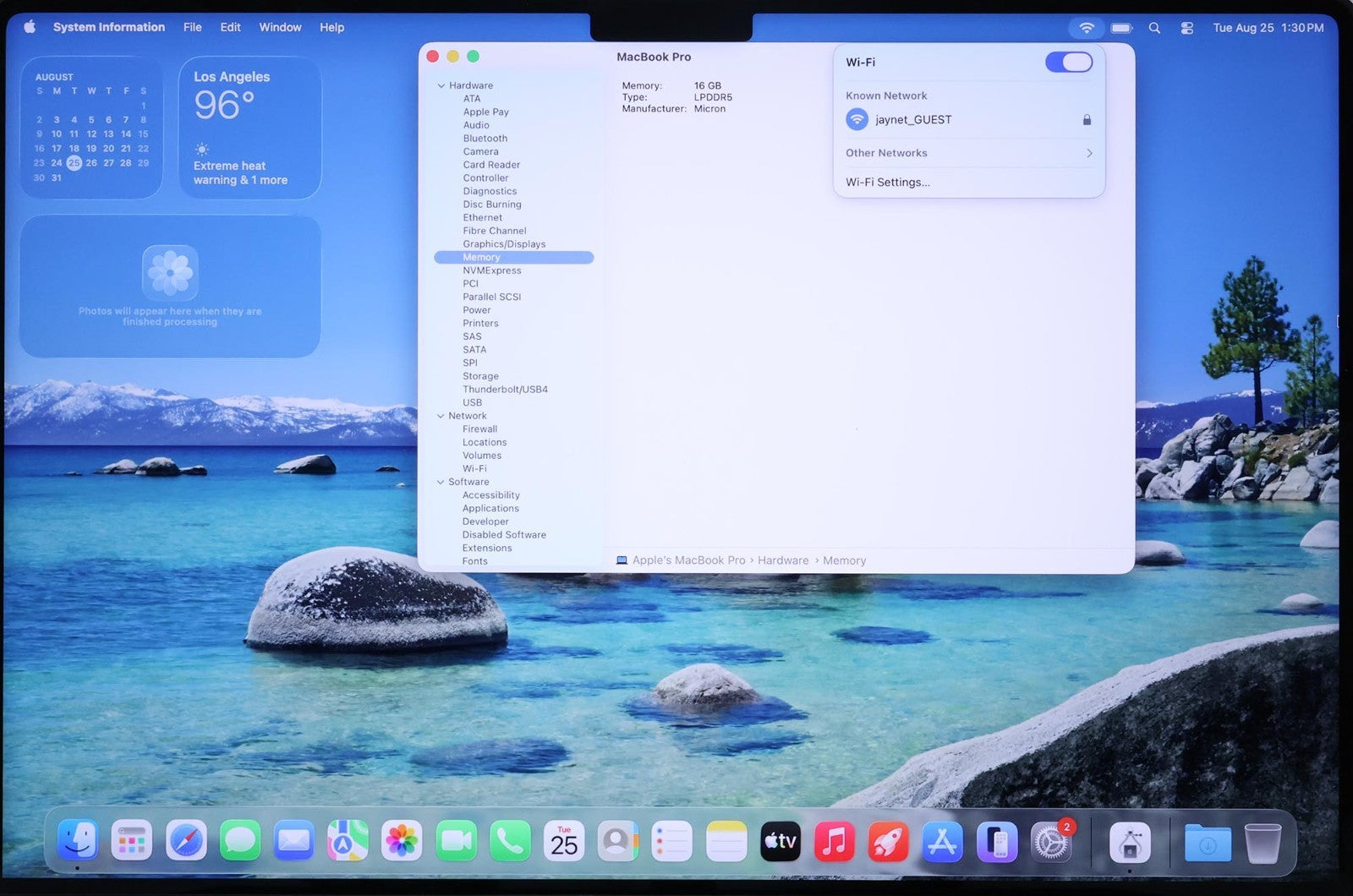Click the Wi-Fi icon in the menu bar

[x=1087, y=28]
